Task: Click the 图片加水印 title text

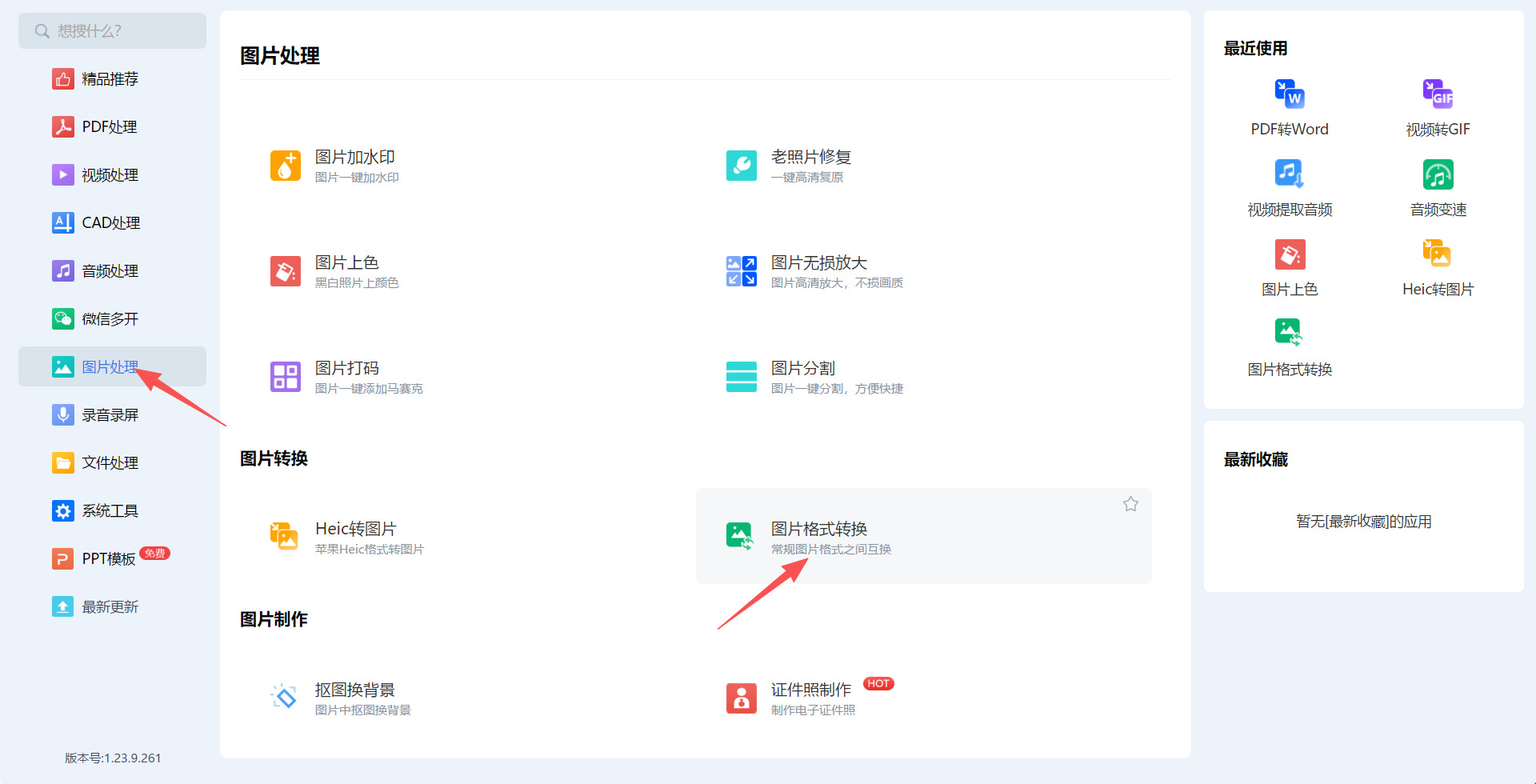Action: coord(355,157)
